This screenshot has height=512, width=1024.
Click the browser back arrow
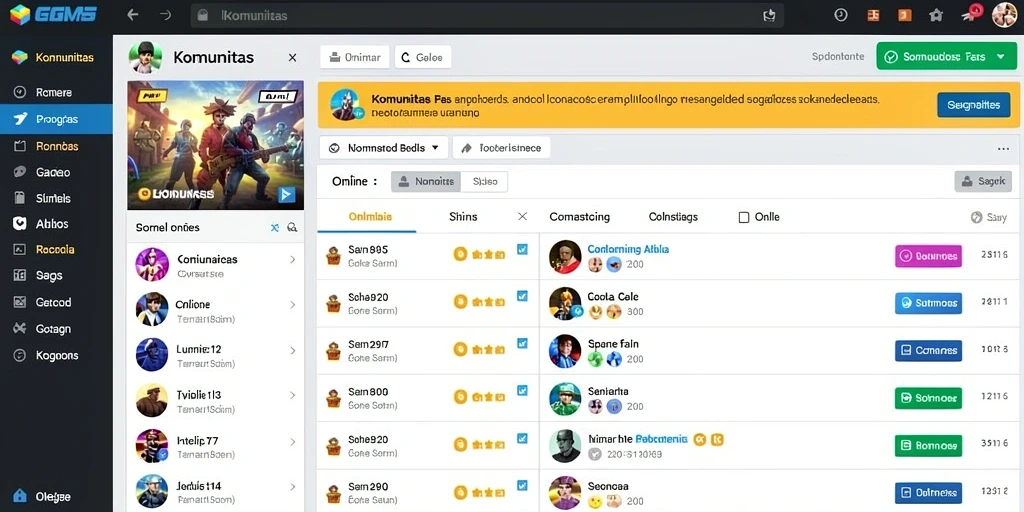click(x=133, y=15)
